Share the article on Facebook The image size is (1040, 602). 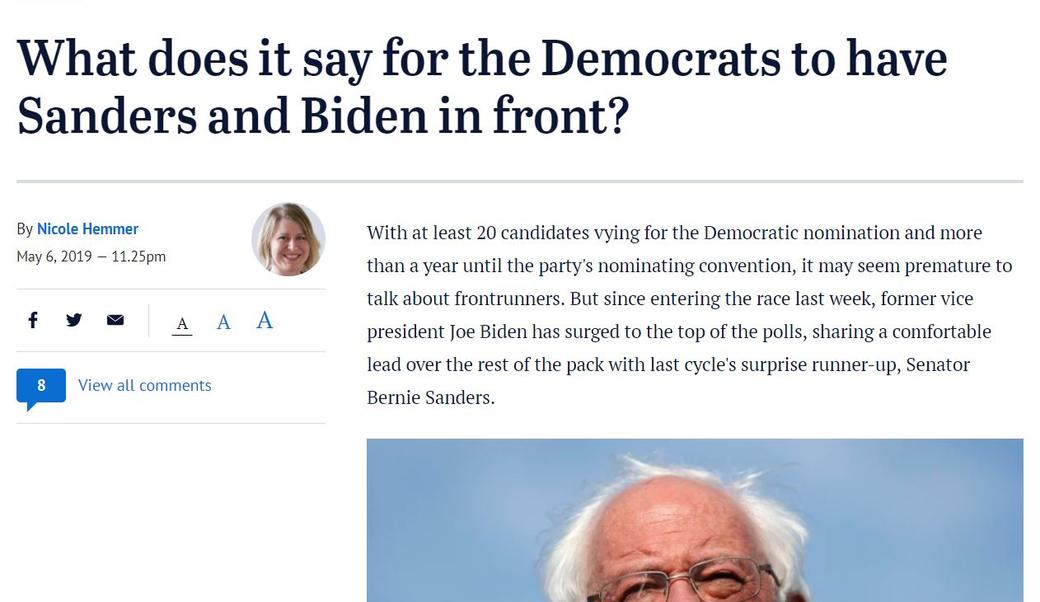(33, 320)
